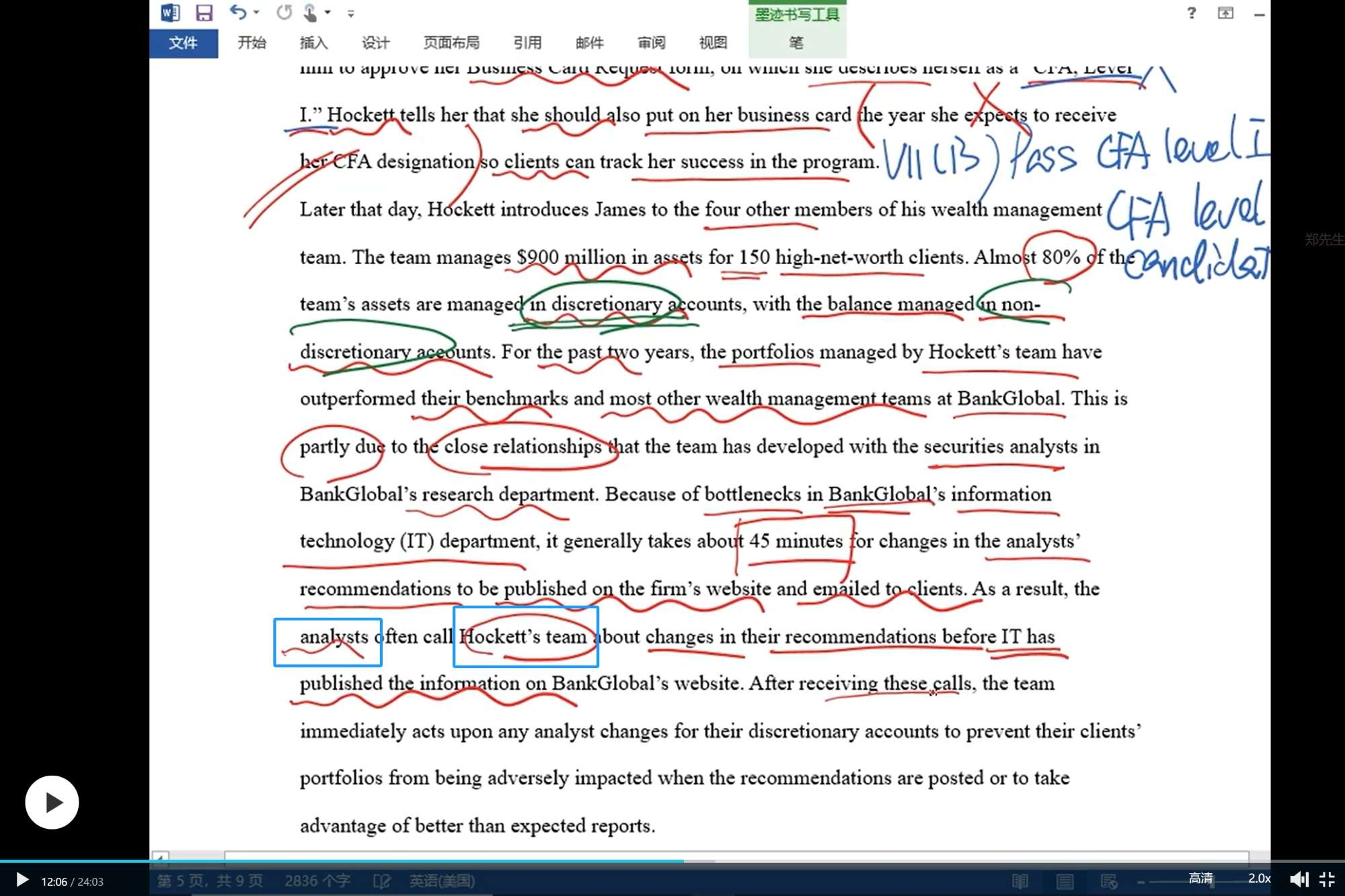Click language indicator 英语(美国)

tap(442, 881)
